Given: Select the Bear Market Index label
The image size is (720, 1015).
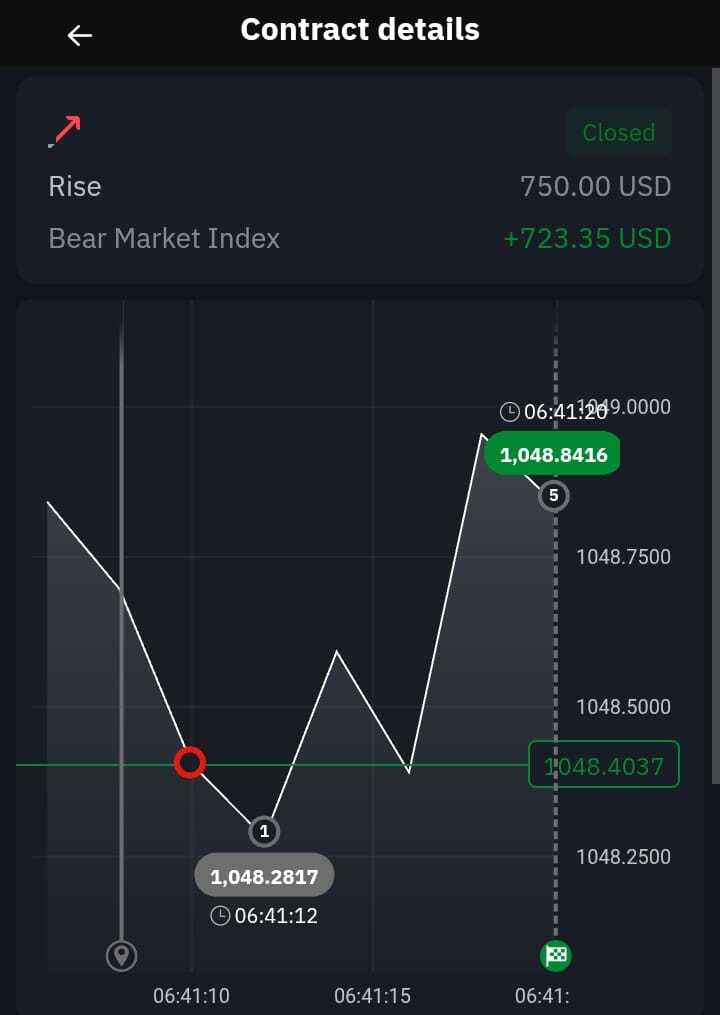Looking at the screenshot, I should (164, 238).
